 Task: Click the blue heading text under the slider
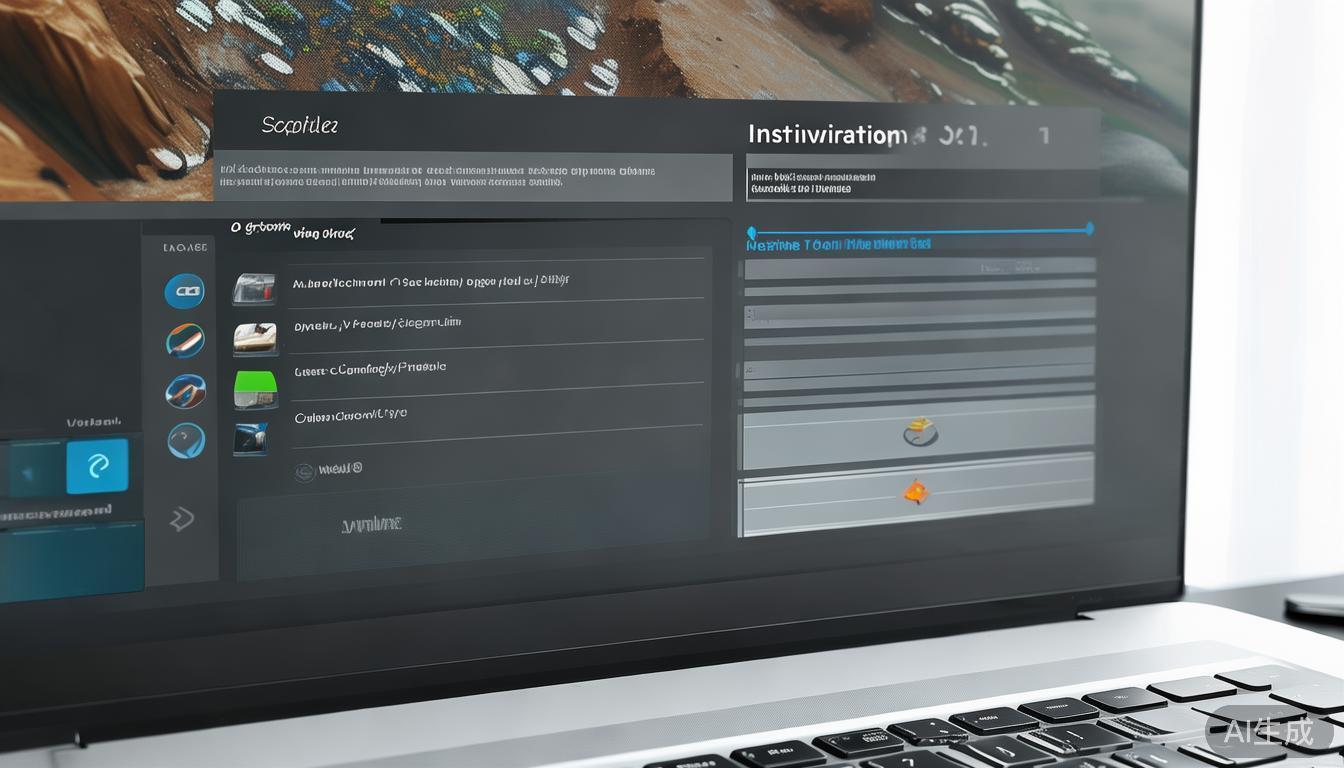pyautogui.click(x=838, y=245)
